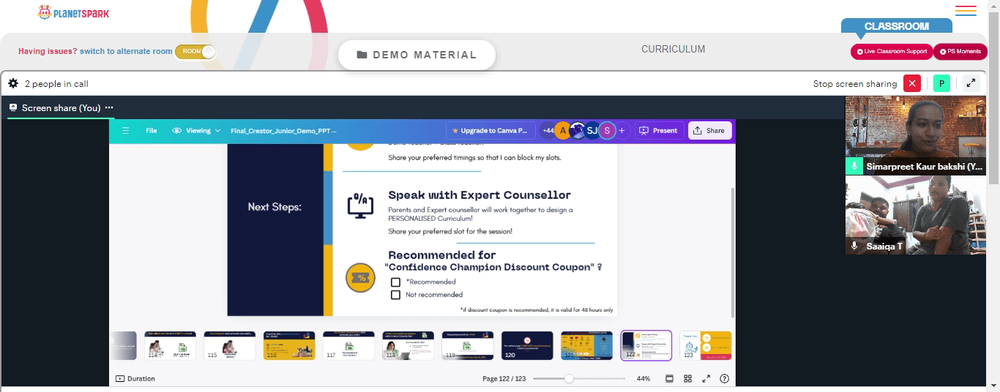Viewport: 1000px width, 392px height.
Task: Click the Duration button
Action: [x=135, y=379]
